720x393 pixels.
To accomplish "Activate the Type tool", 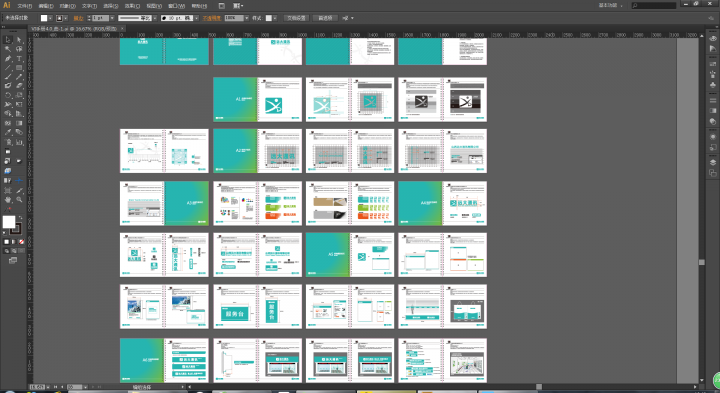I will [x=19, y=59].
